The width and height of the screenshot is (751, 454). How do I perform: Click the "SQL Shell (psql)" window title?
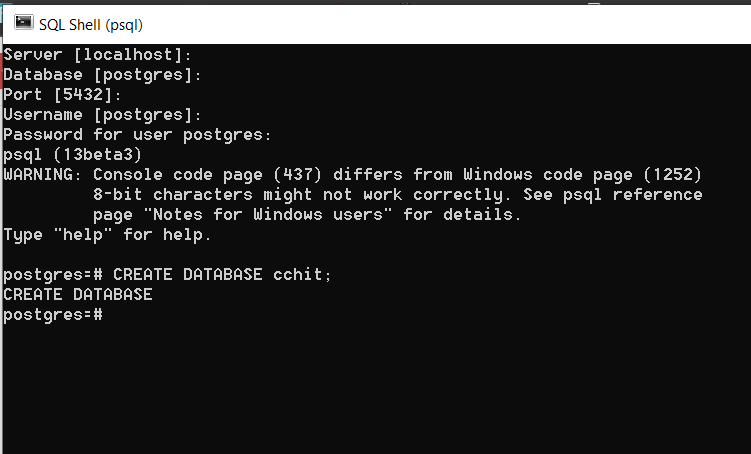click(x=91, y=25)
